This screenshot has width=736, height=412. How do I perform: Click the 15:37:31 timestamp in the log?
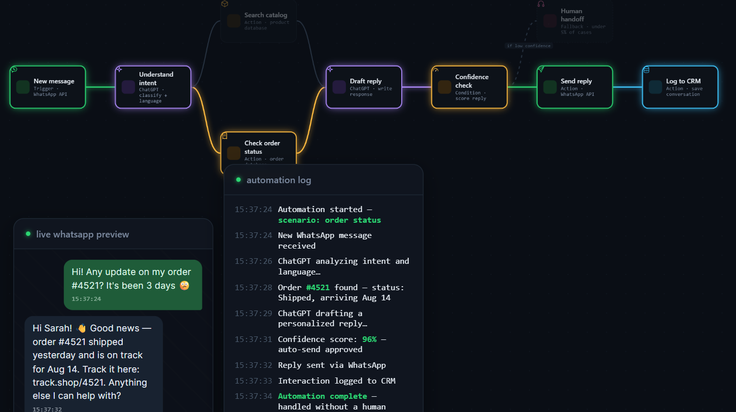[253, 339]
